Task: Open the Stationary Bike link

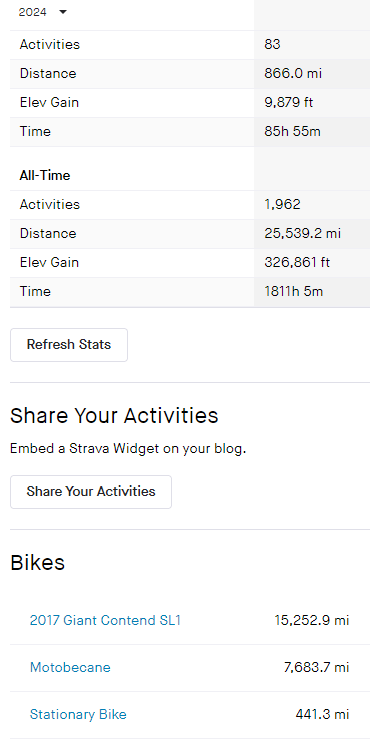Action: coord(78,714)
